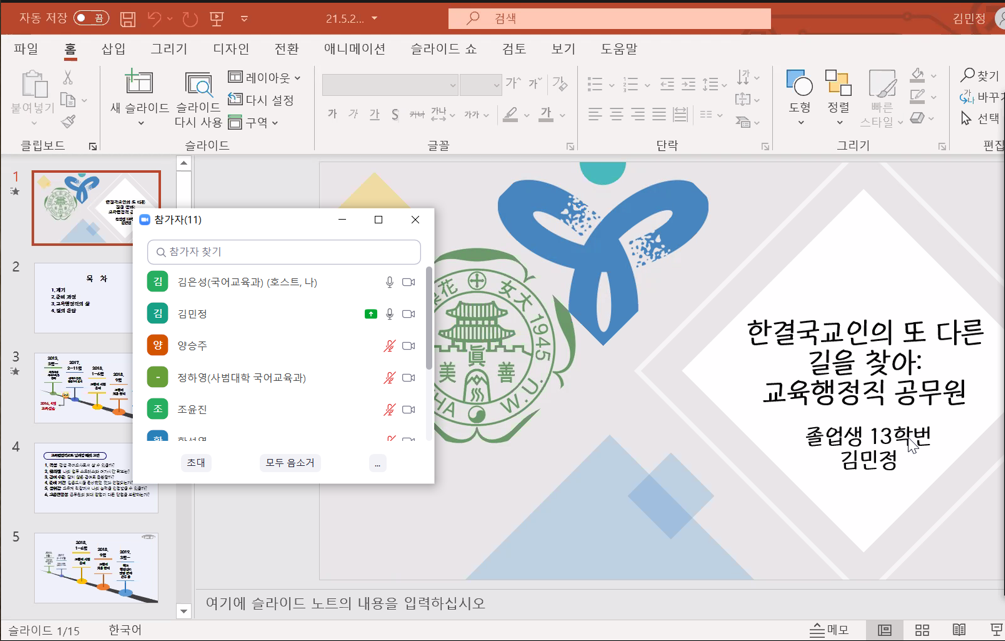Toggle Strikethrough formatting button

tap(417, 114)
